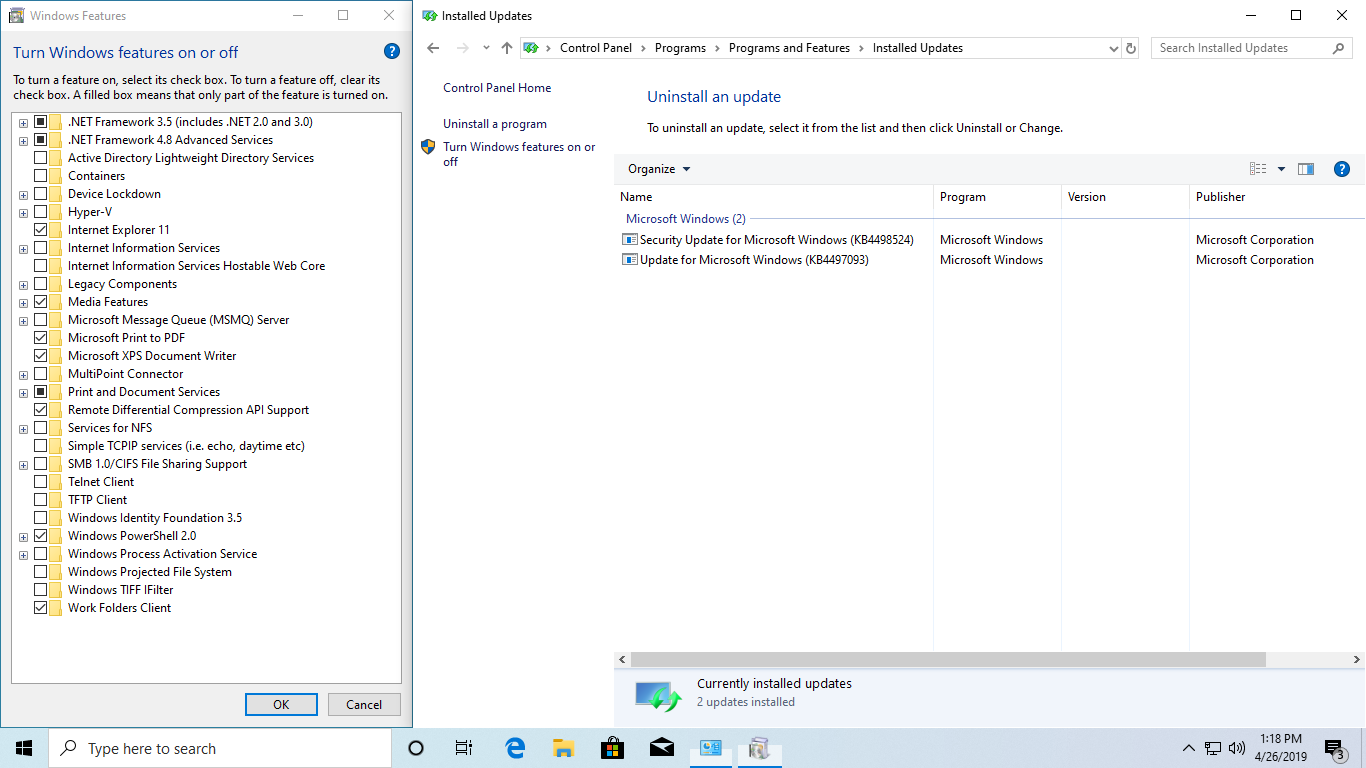Collapse the Microsoft Windows (2) group
Image resolution: width=1366 pixels, height=768 pixels.
pos(686,219)
